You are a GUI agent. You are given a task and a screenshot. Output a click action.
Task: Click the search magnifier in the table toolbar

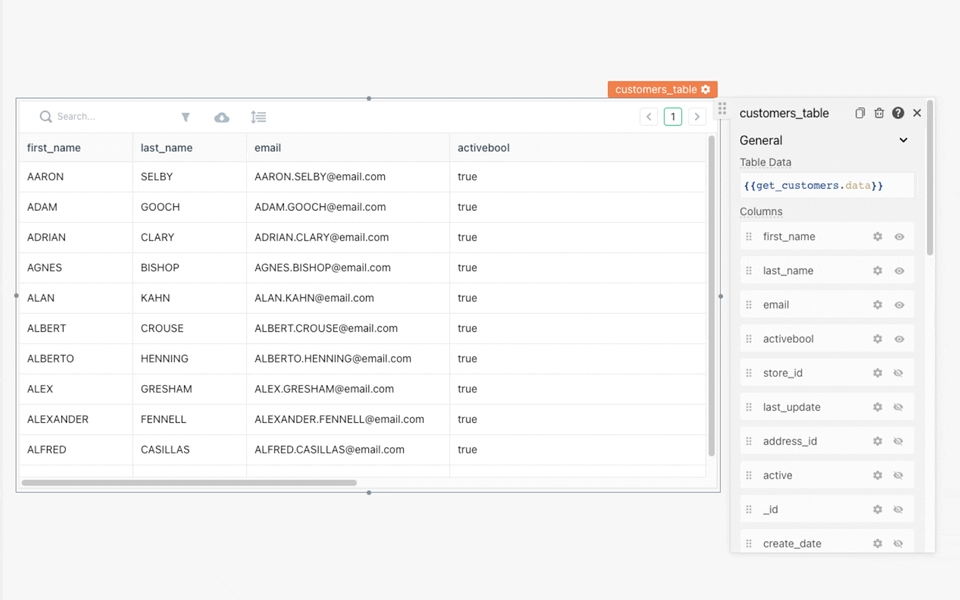(44, 116)
